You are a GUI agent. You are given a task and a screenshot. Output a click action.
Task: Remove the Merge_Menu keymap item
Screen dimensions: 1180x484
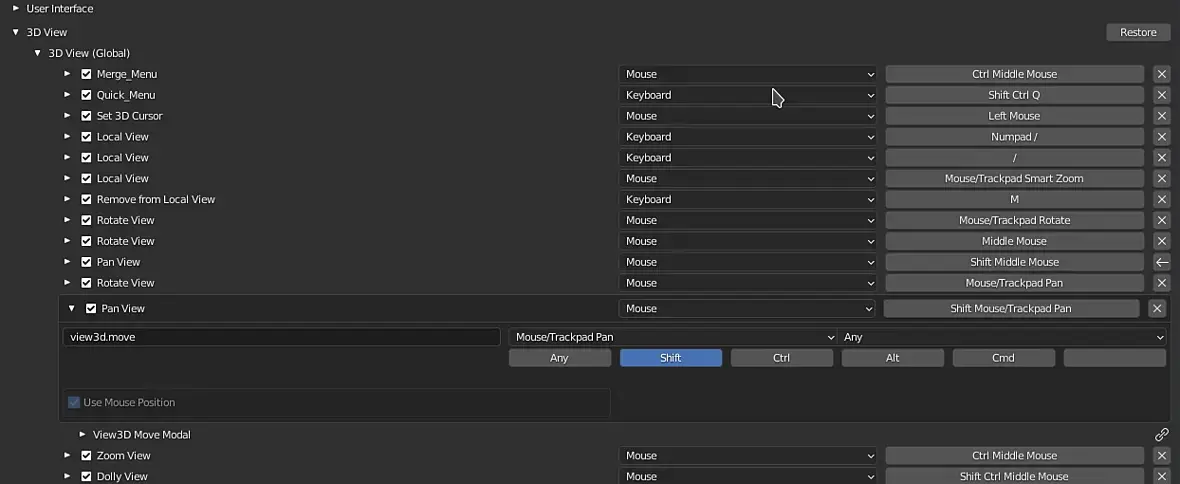point(1161,74)
